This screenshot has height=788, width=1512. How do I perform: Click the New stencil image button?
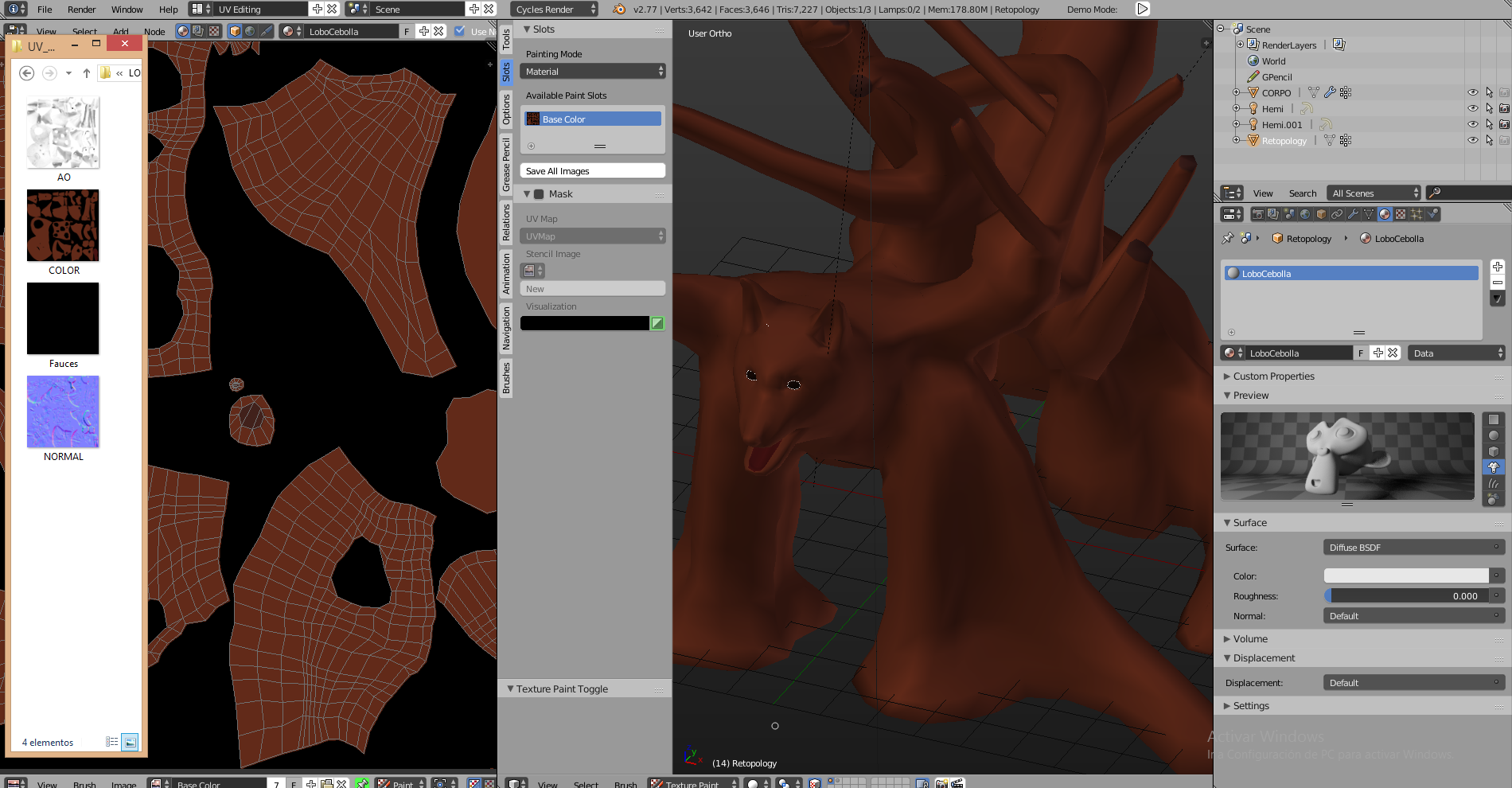[x=592, y=289]
